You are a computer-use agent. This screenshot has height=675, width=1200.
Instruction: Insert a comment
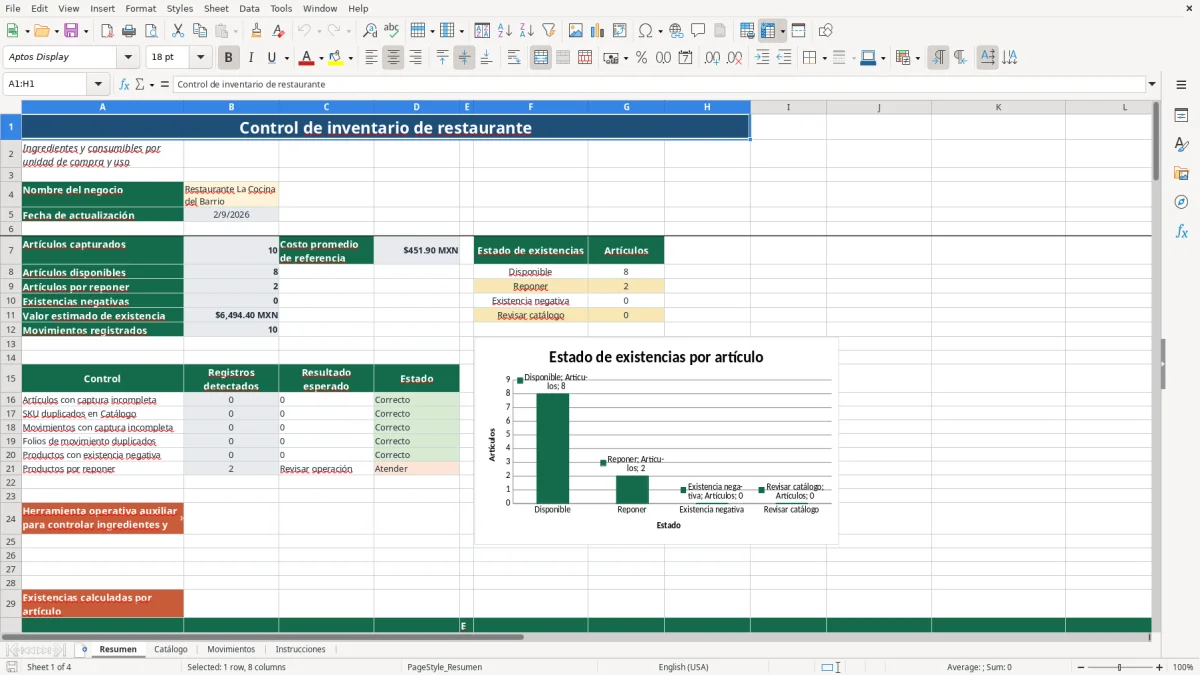click(x=698, y=31)
